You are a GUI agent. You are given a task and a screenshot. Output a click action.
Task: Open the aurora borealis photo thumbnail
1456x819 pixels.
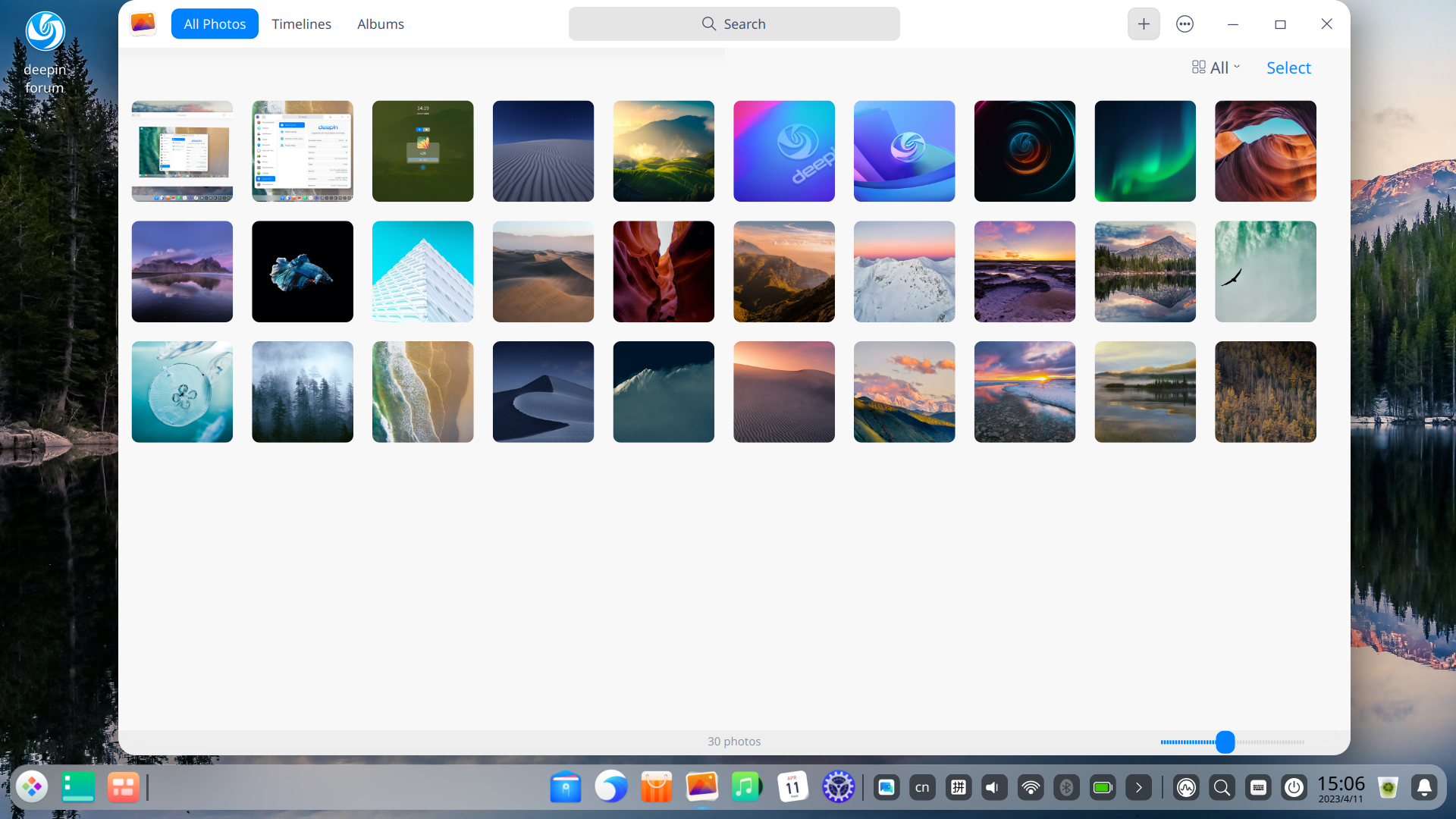click(1145, 151)
